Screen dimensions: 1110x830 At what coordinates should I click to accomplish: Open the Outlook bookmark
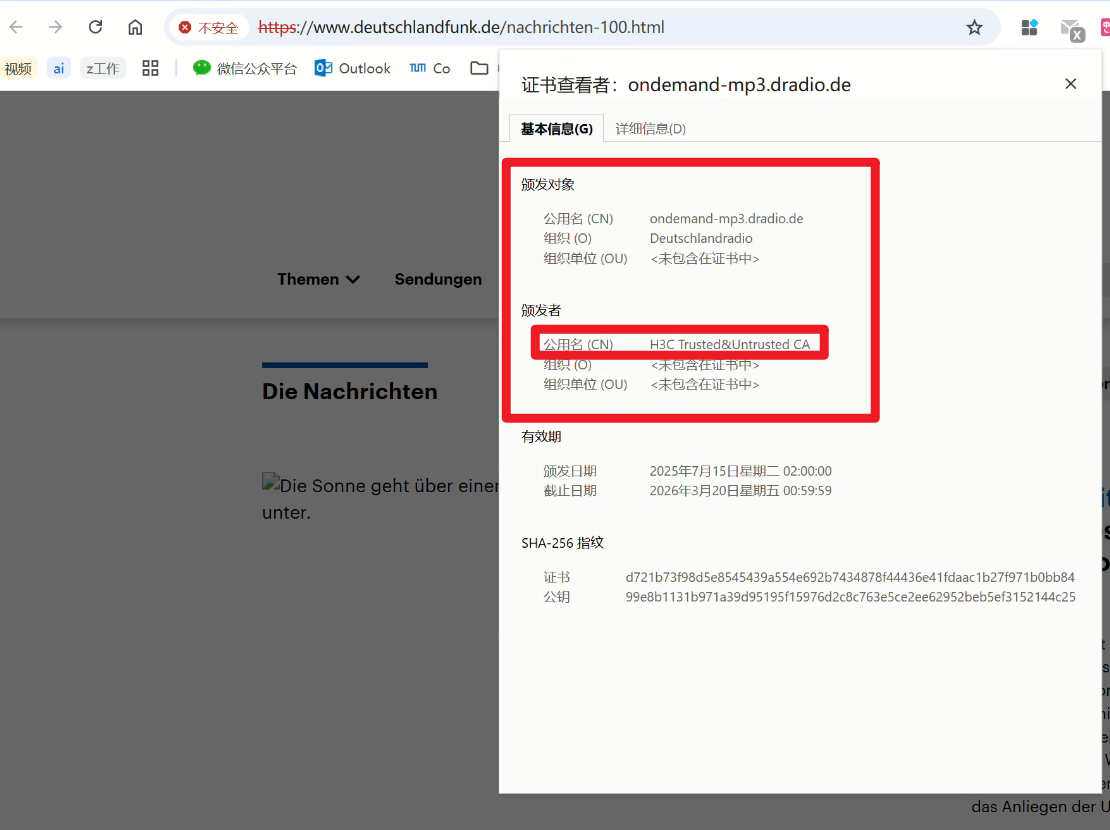353,68
